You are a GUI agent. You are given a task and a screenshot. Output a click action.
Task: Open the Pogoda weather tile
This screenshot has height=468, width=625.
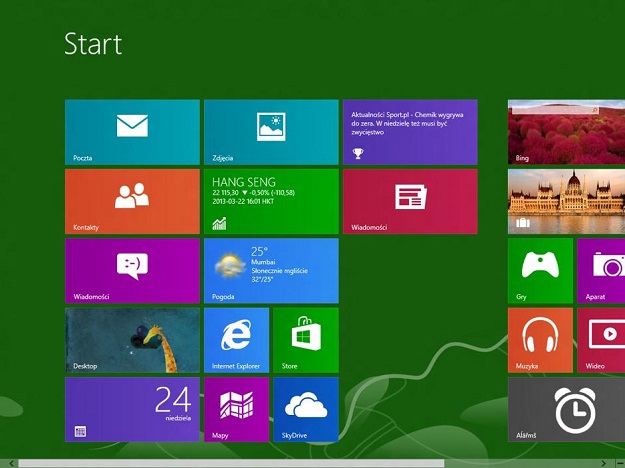[271, 271]
